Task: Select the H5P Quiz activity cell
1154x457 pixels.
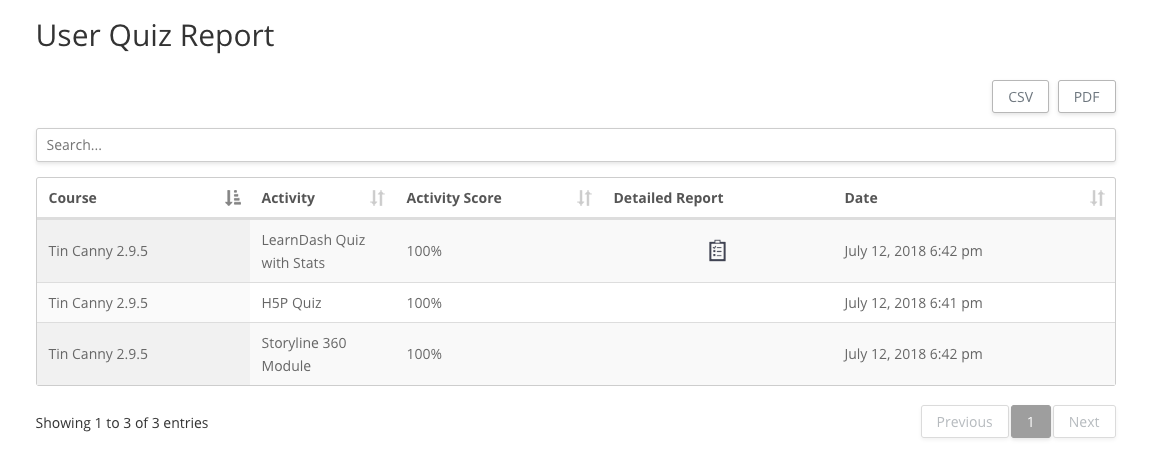Action: tap(291, 303)
